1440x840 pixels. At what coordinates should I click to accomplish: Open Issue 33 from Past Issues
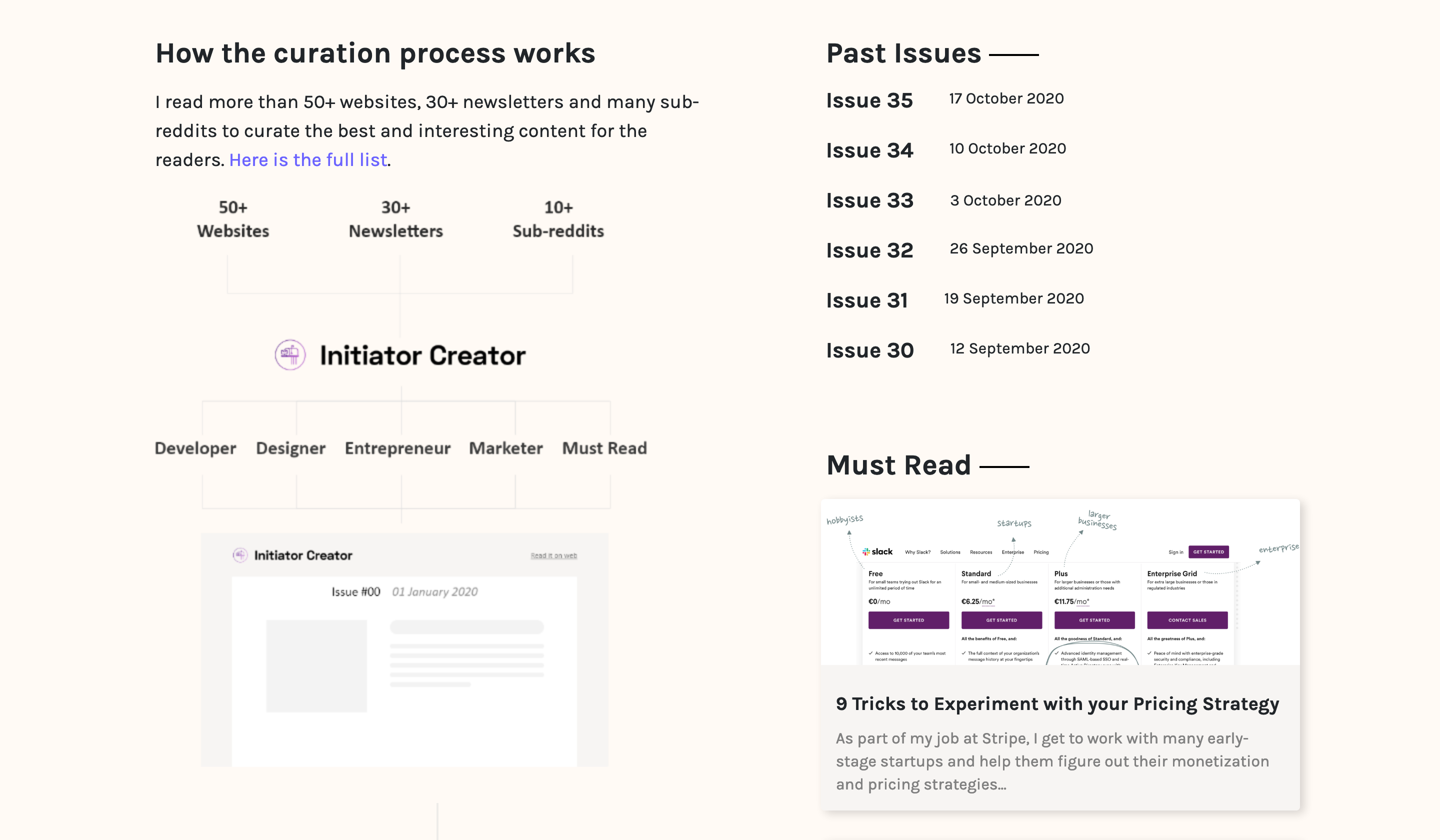click(869, 200)
